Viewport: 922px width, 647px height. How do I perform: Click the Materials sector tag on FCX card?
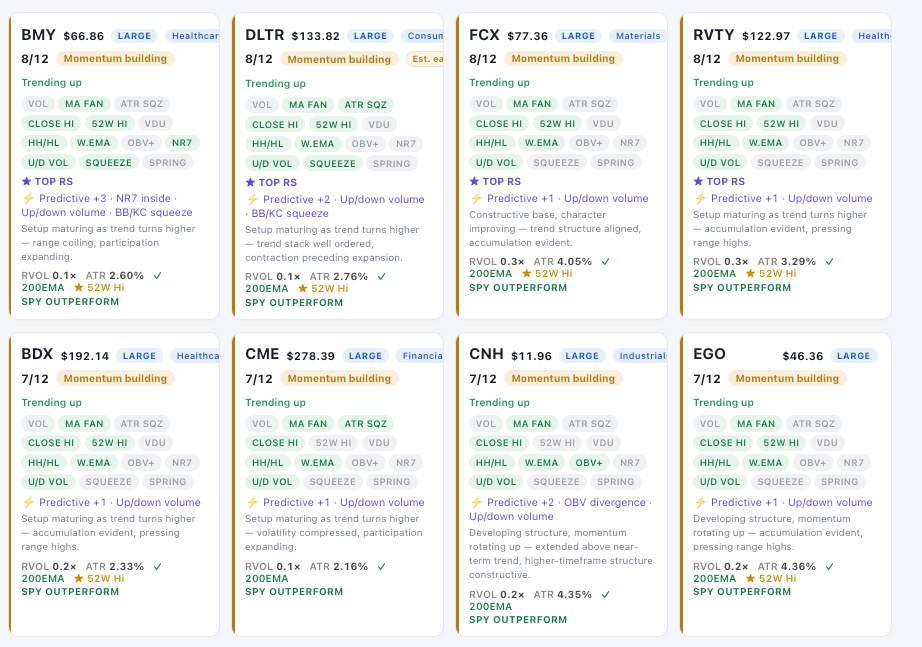[x=637, y=36]
